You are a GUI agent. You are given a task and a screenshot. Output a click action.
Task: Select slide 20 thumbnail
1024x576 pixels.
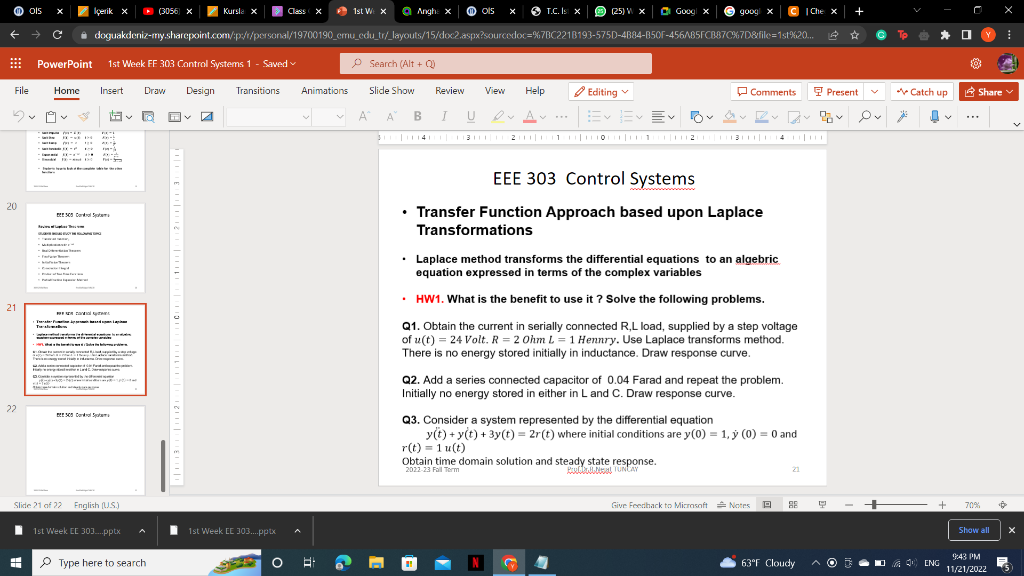(85, 248)
